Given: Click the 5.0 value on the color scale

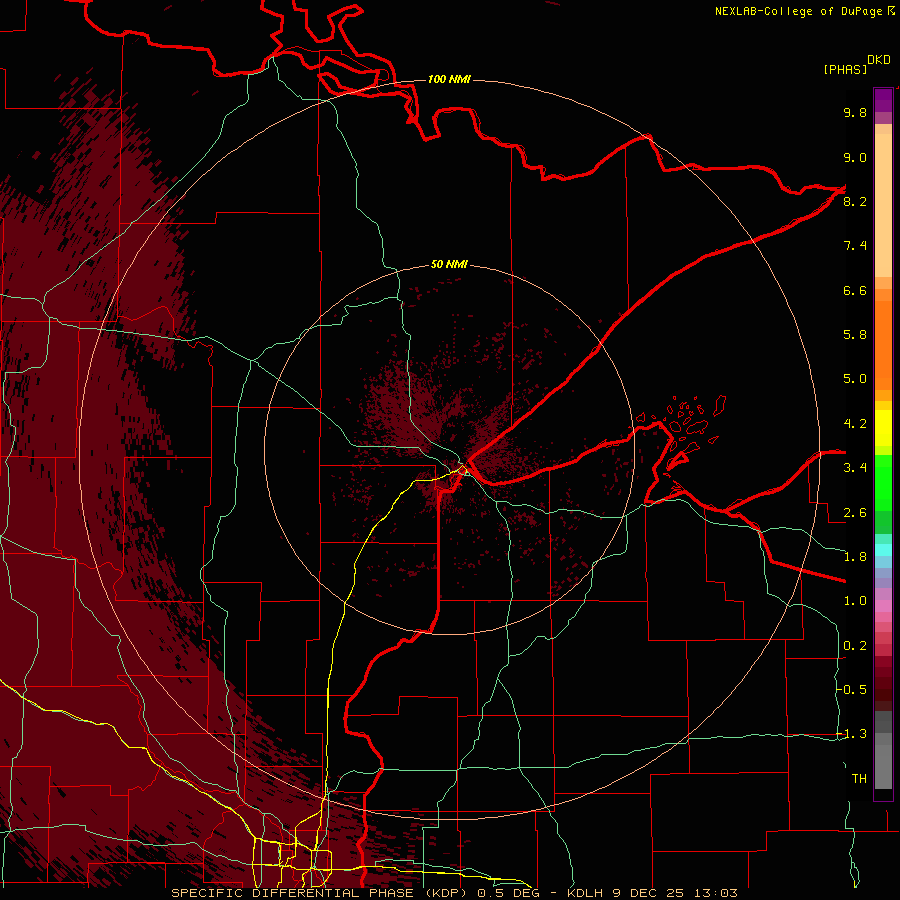Looking at the screenshot, I should coord(855,379).
